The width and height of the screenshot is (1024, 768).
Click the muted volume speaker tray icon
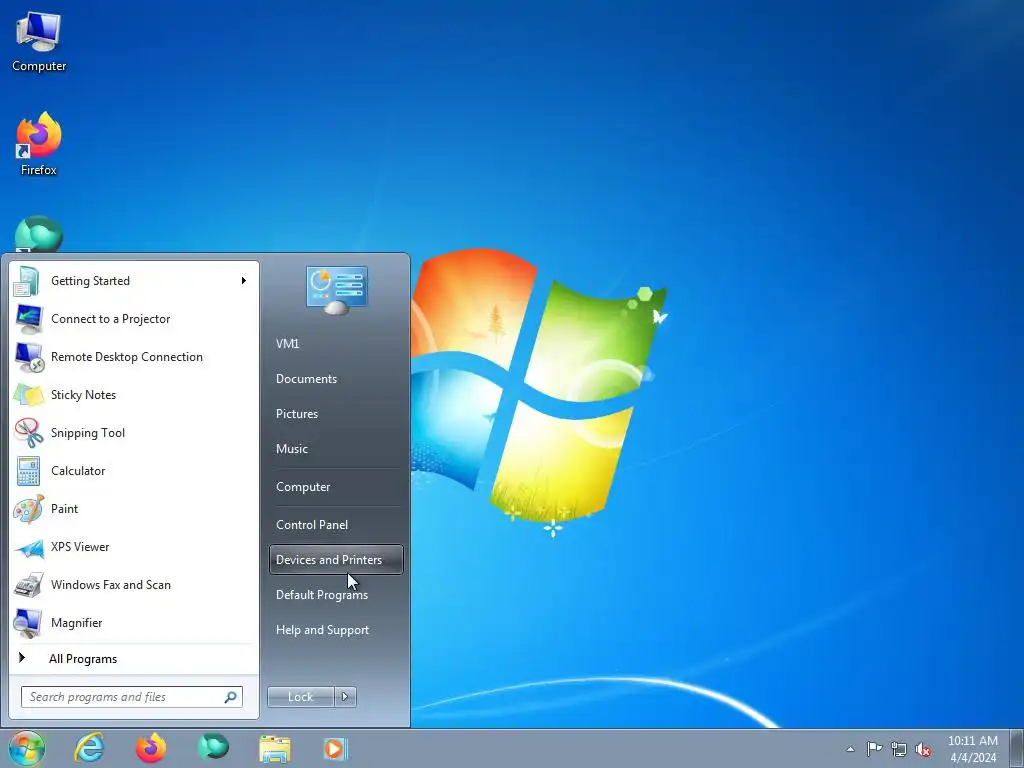pyautogui.click(x=923, y=750)
